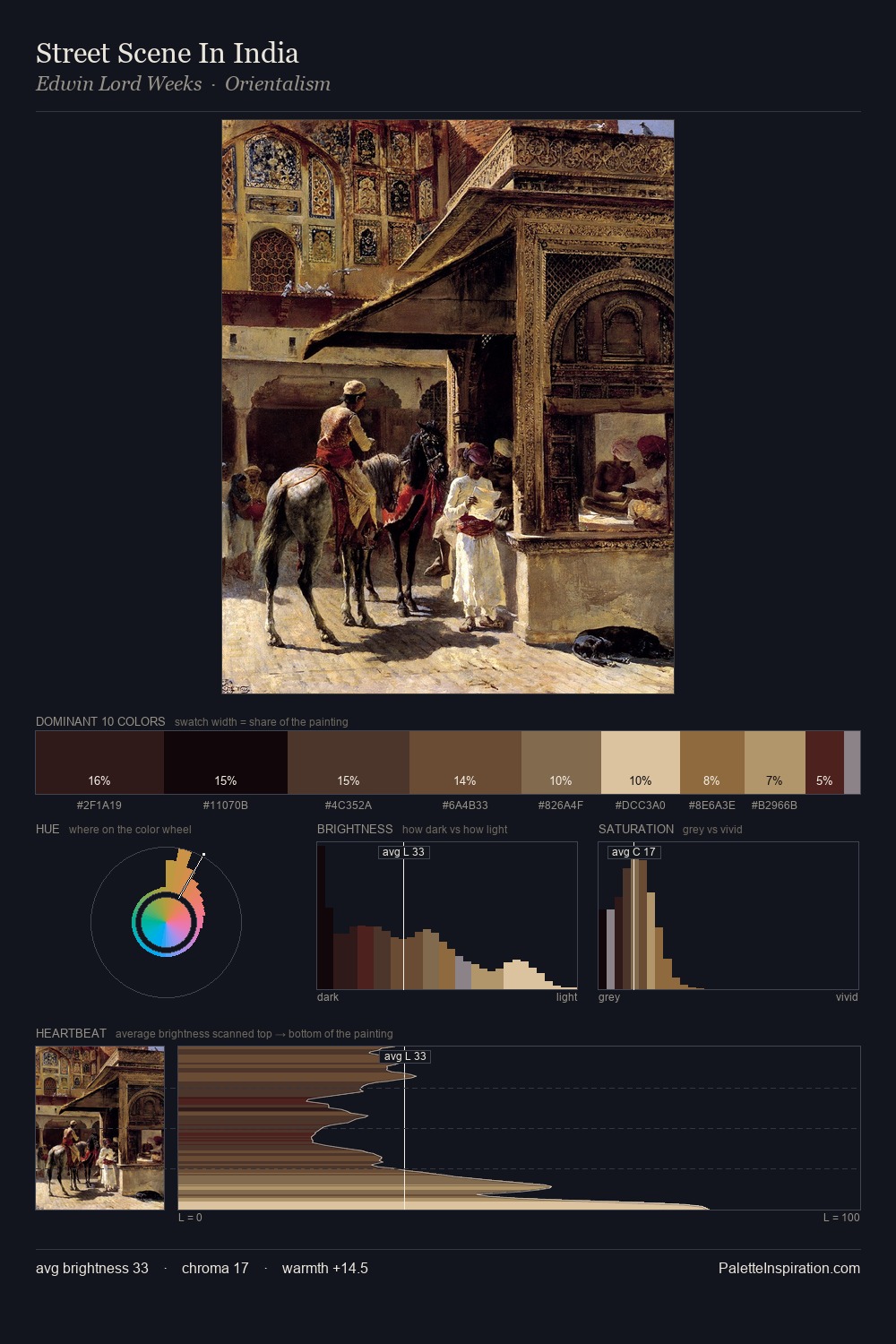Pick the #4C352A brown swatch
896x1344 pixels.
[349, 762]
